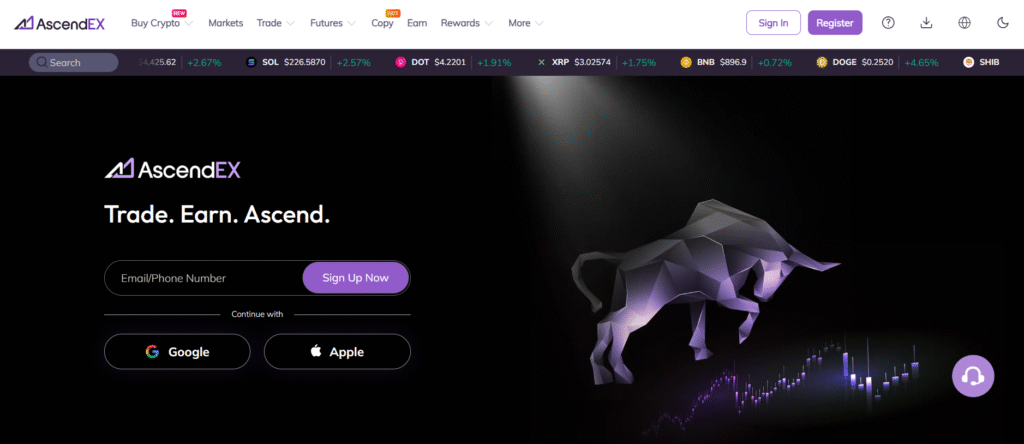Open the Markets menu item

(x=225, y=23)
